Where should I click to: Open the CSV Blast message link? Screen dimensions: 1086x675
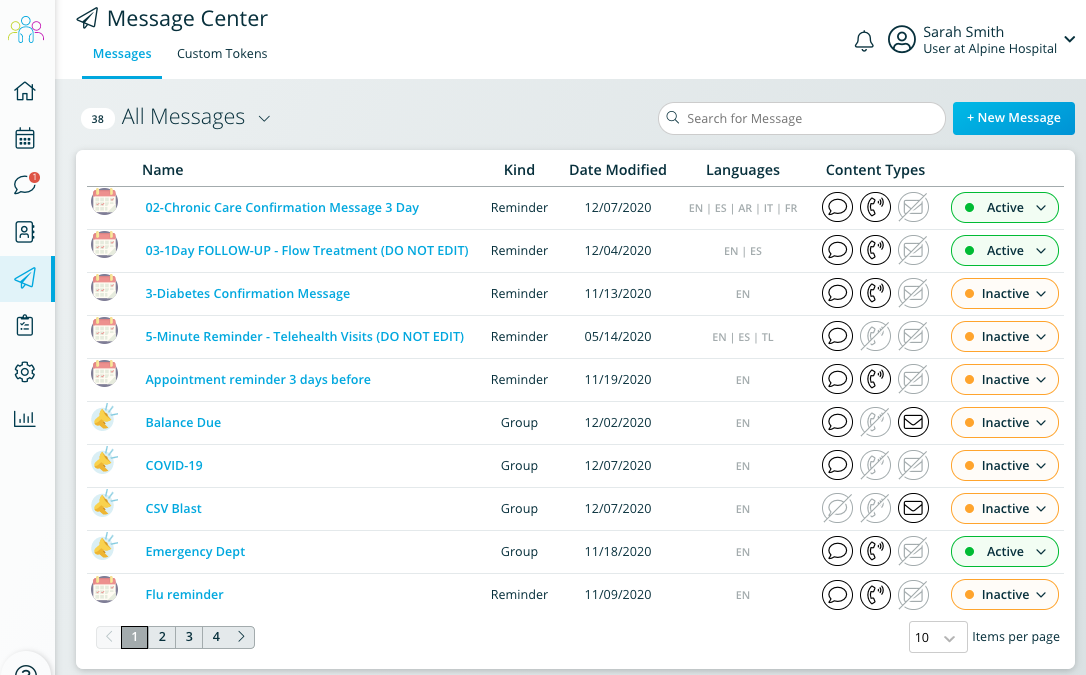pyautogui.click(x=173, y=509)
